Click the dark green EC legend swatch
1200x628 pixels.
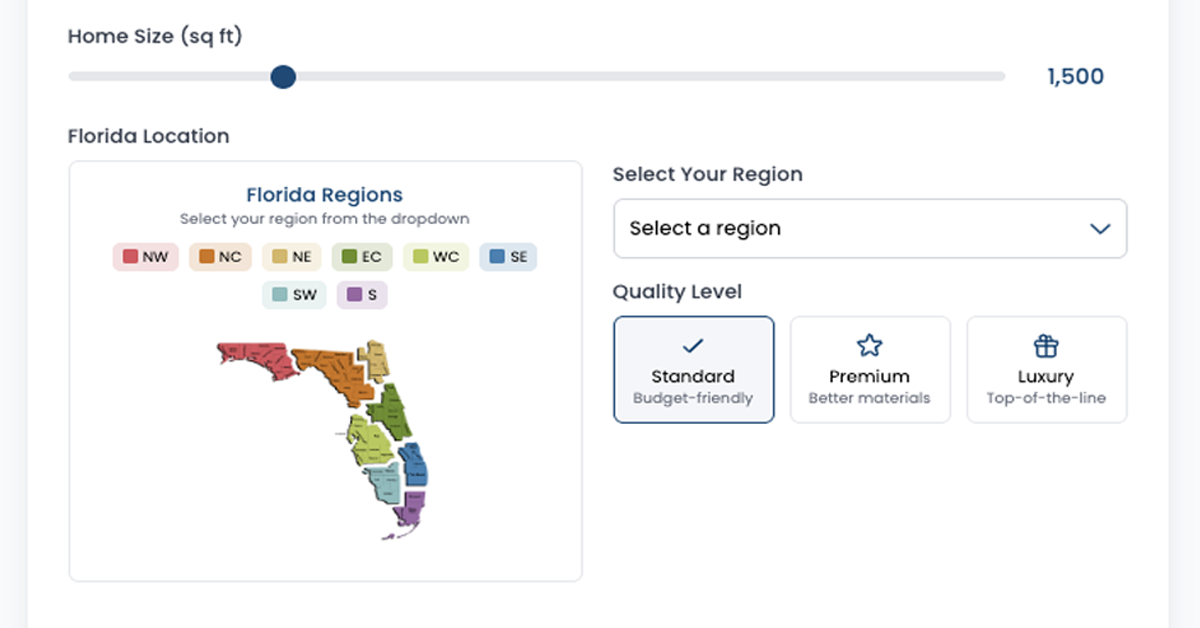349,257
